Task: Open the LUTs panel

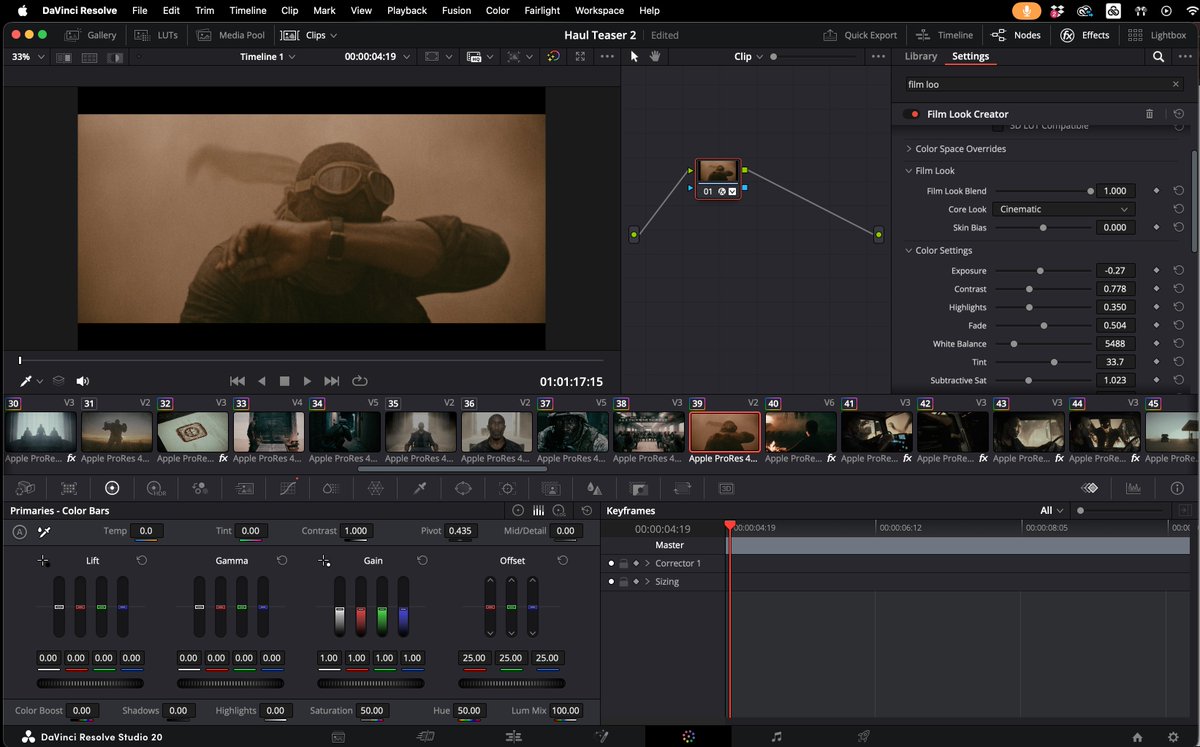Action: tap(157, 35)
